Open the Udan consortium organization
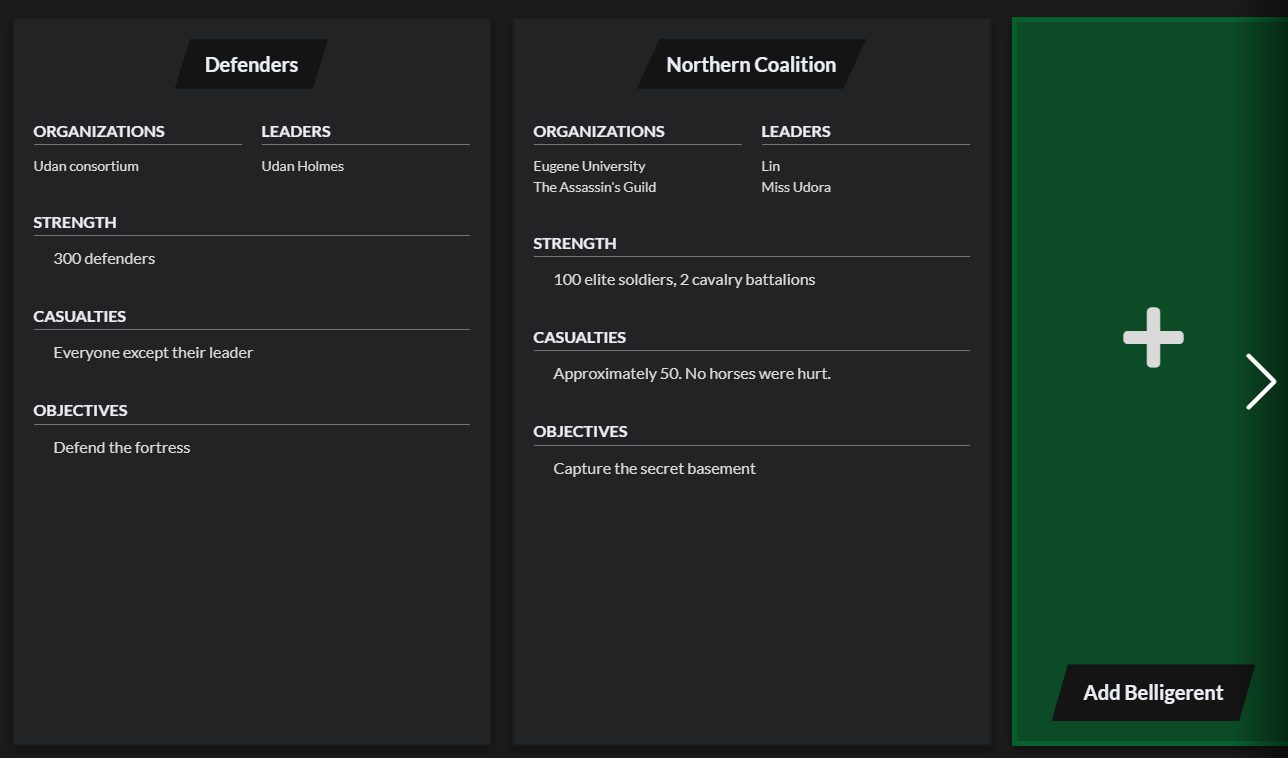1288x758 pixels. [x=86, y=166]
